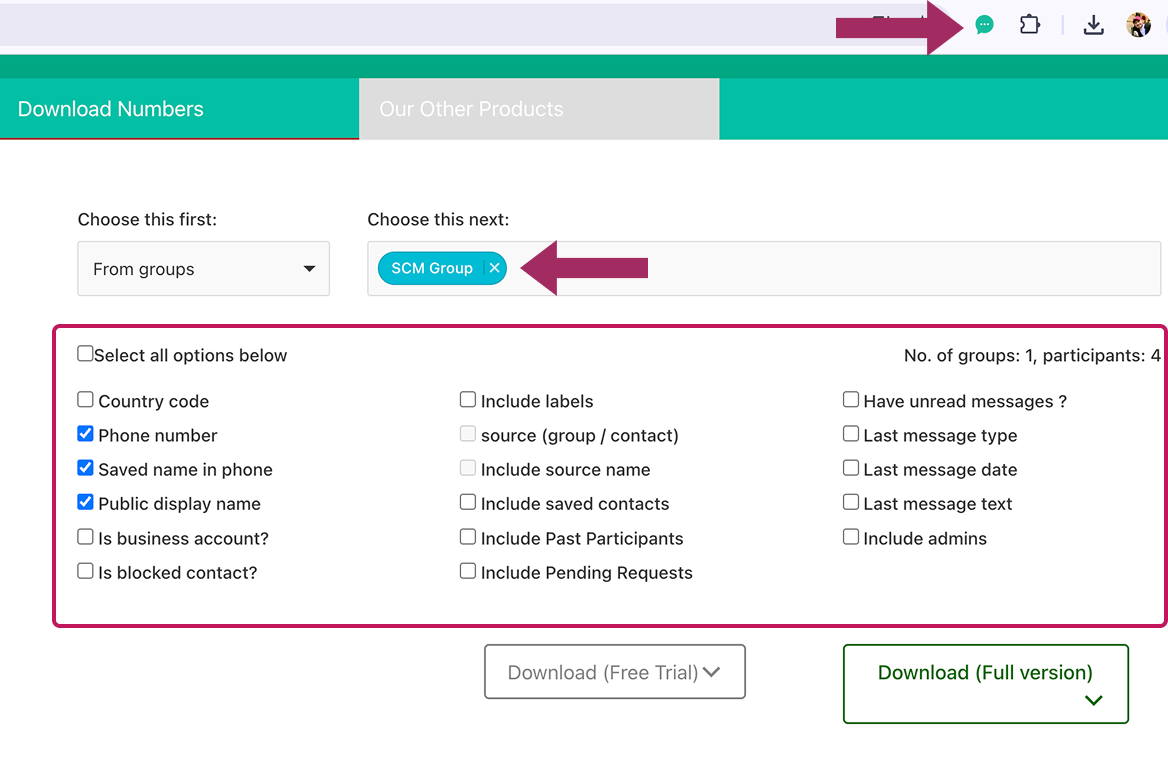This screenshot has height=770, width=1168.
Task: Enable the Country code checkbox
Action: pyautogui.click(x=85, y=400)
